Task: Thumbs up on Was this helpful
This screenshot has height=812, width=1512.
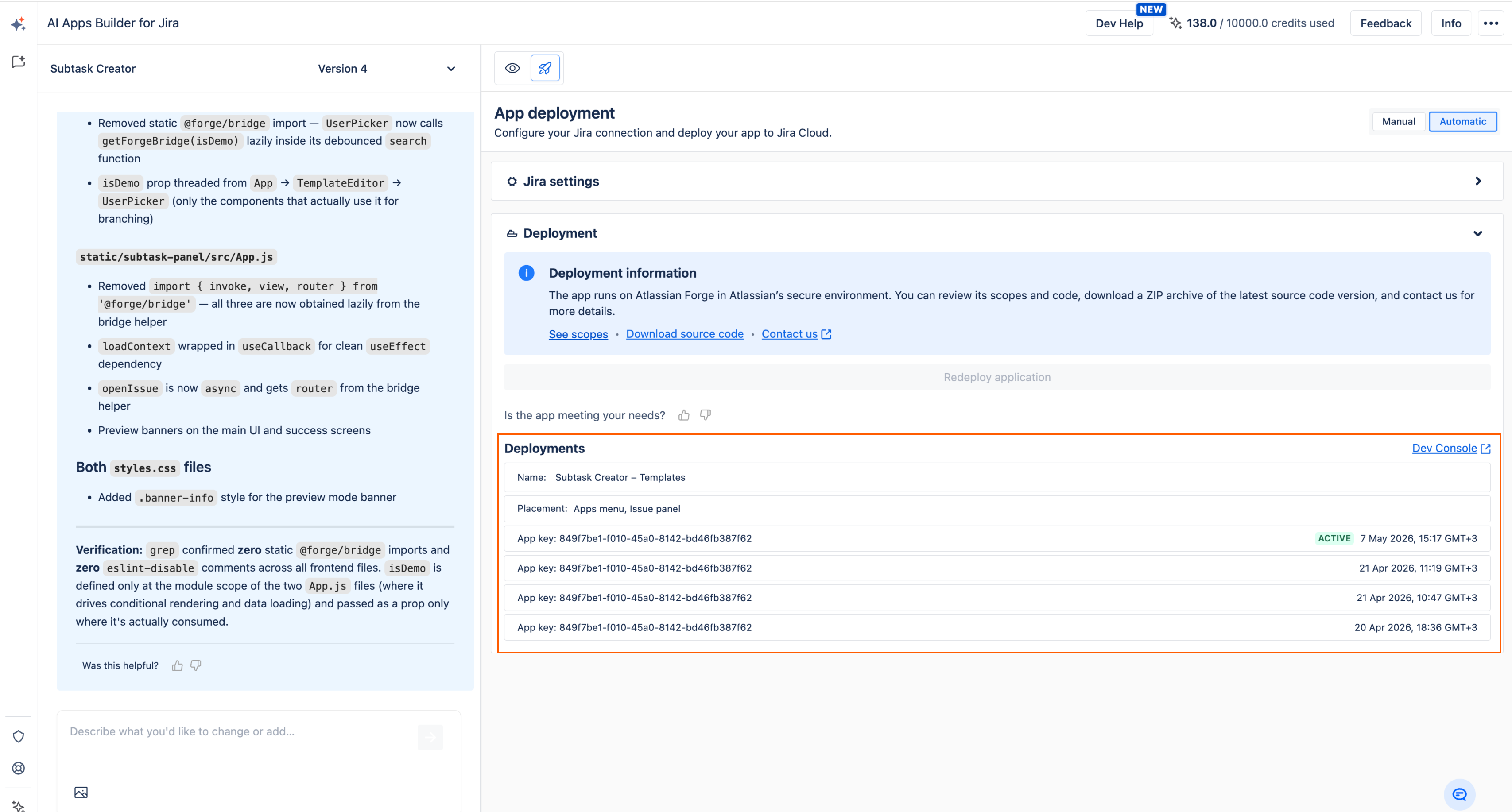Action: [x=177, y=665]
